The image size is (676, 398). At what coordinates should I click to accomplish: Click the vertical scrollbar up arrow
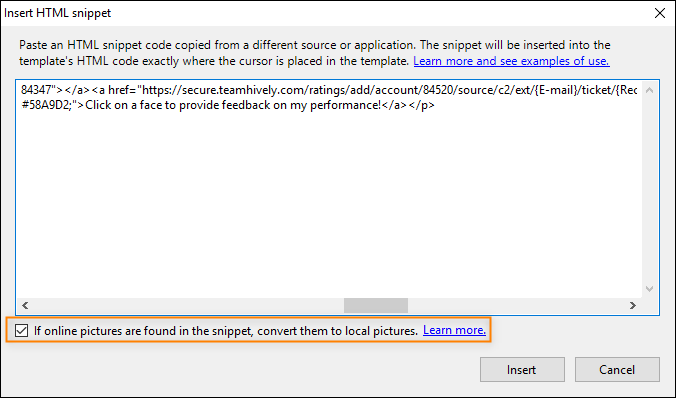pos(649,90)
